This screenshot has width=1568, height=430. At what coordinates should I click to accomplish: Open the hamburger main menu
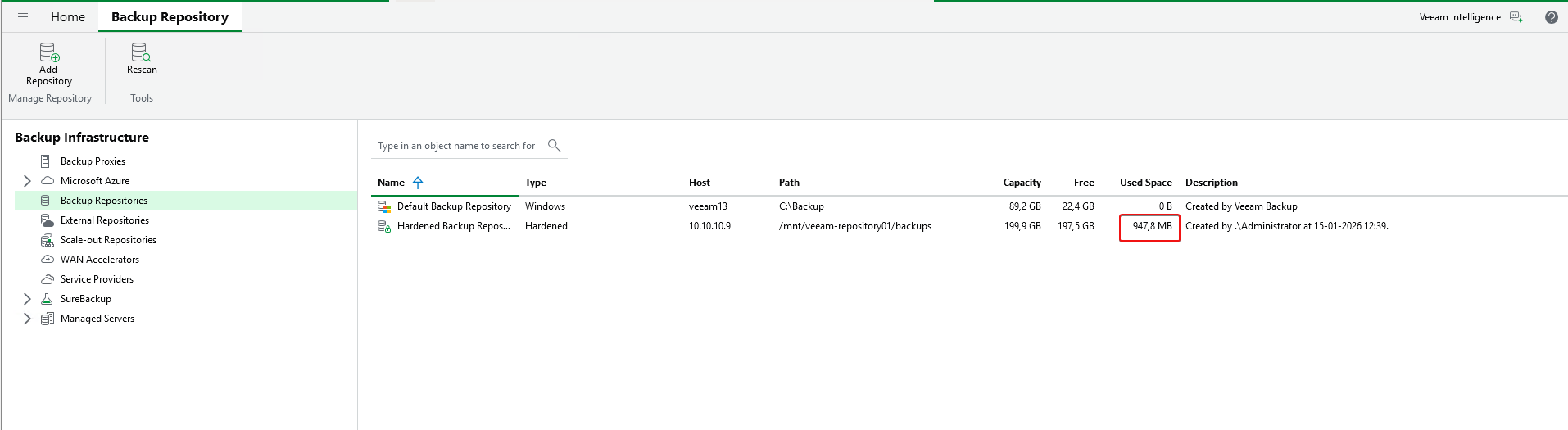click(23, 17)
